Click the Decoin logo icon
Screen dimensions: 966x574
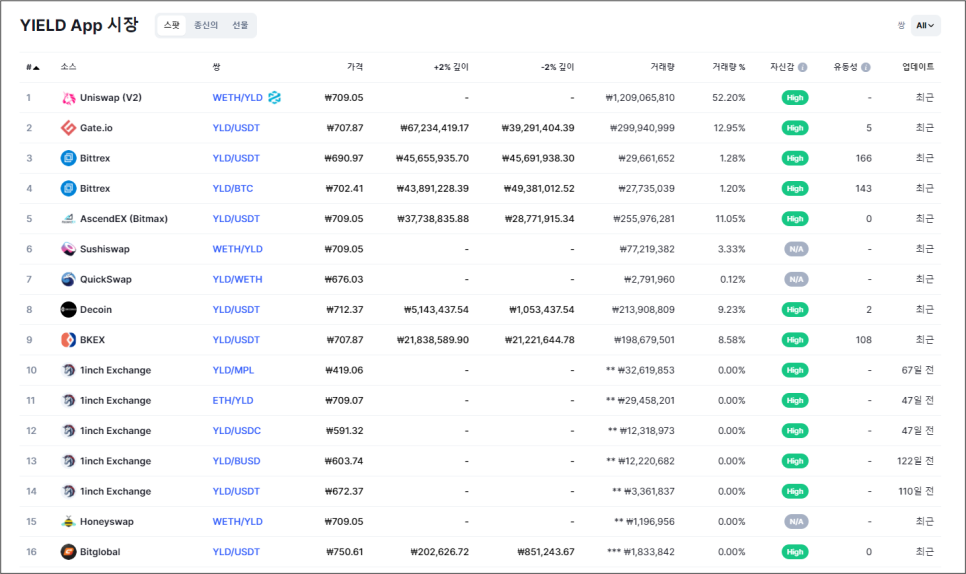point(68,310)
